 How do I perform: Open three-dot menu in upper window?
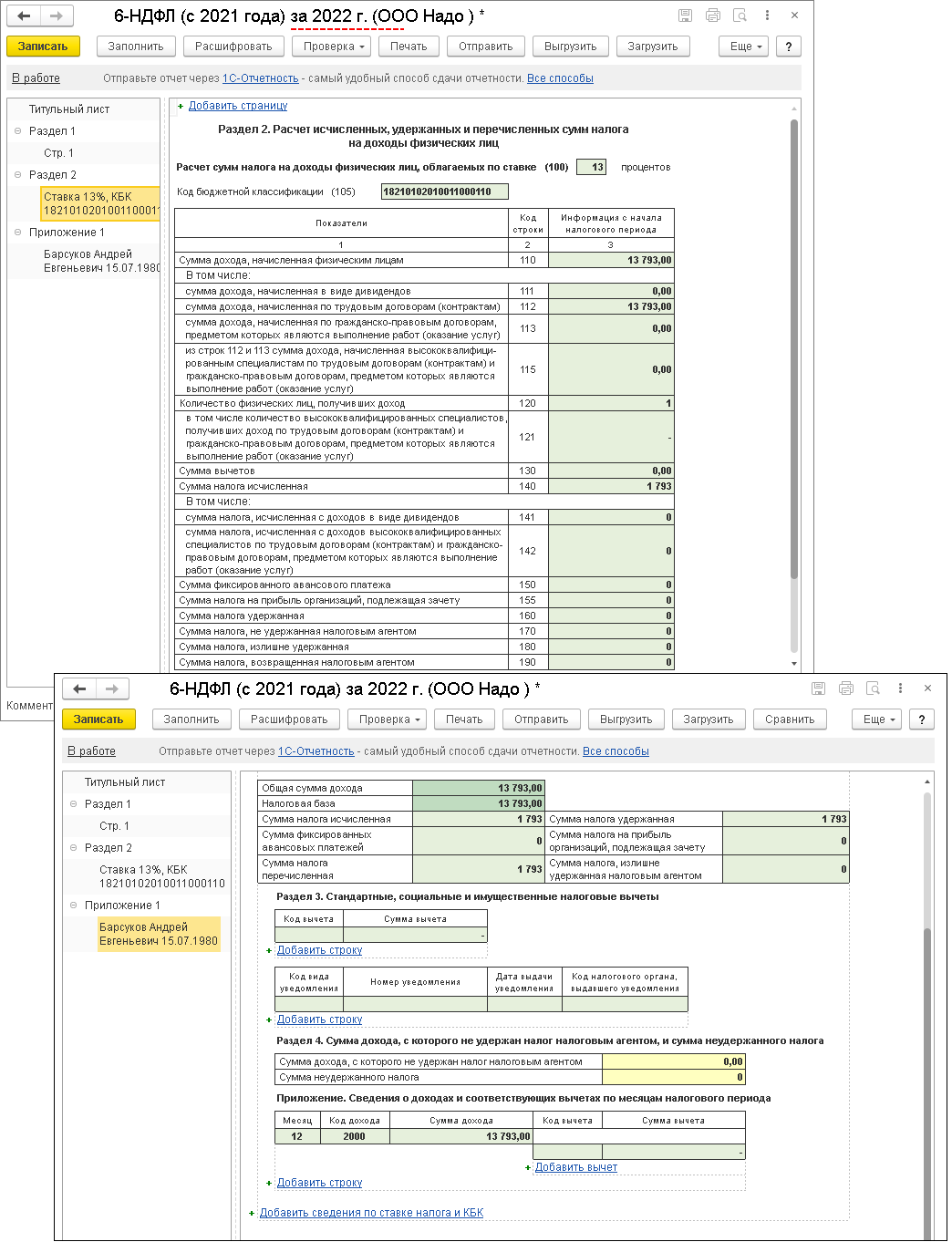767,16
